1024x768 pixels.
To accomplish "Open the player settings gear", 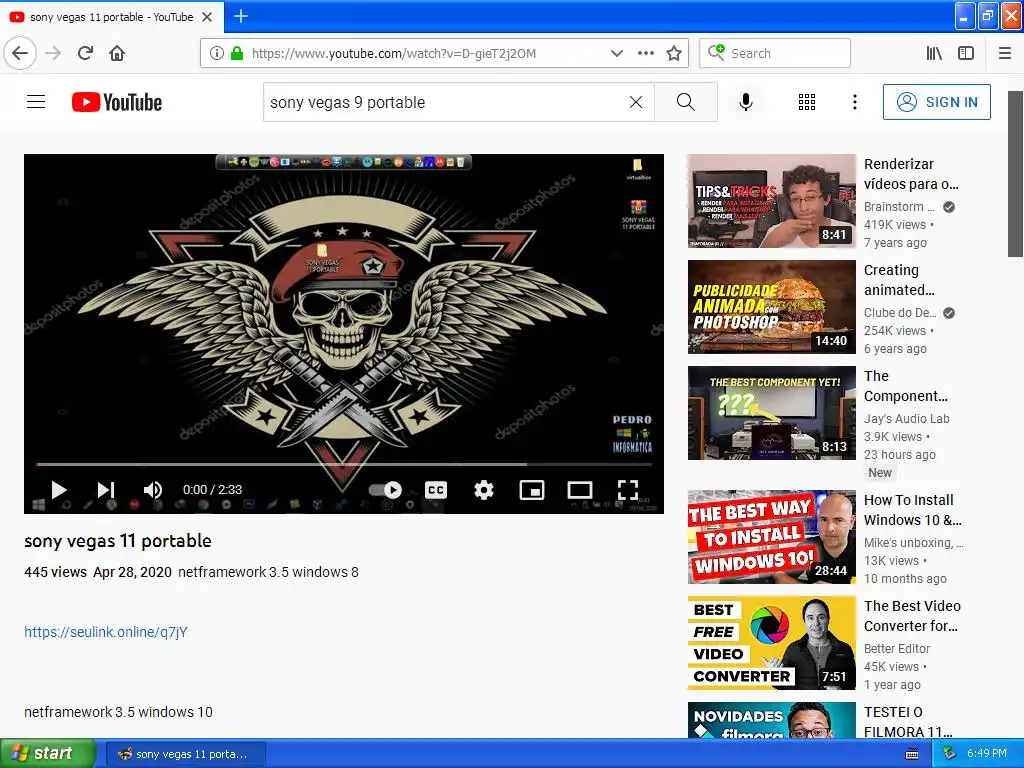I will (483, 490).
